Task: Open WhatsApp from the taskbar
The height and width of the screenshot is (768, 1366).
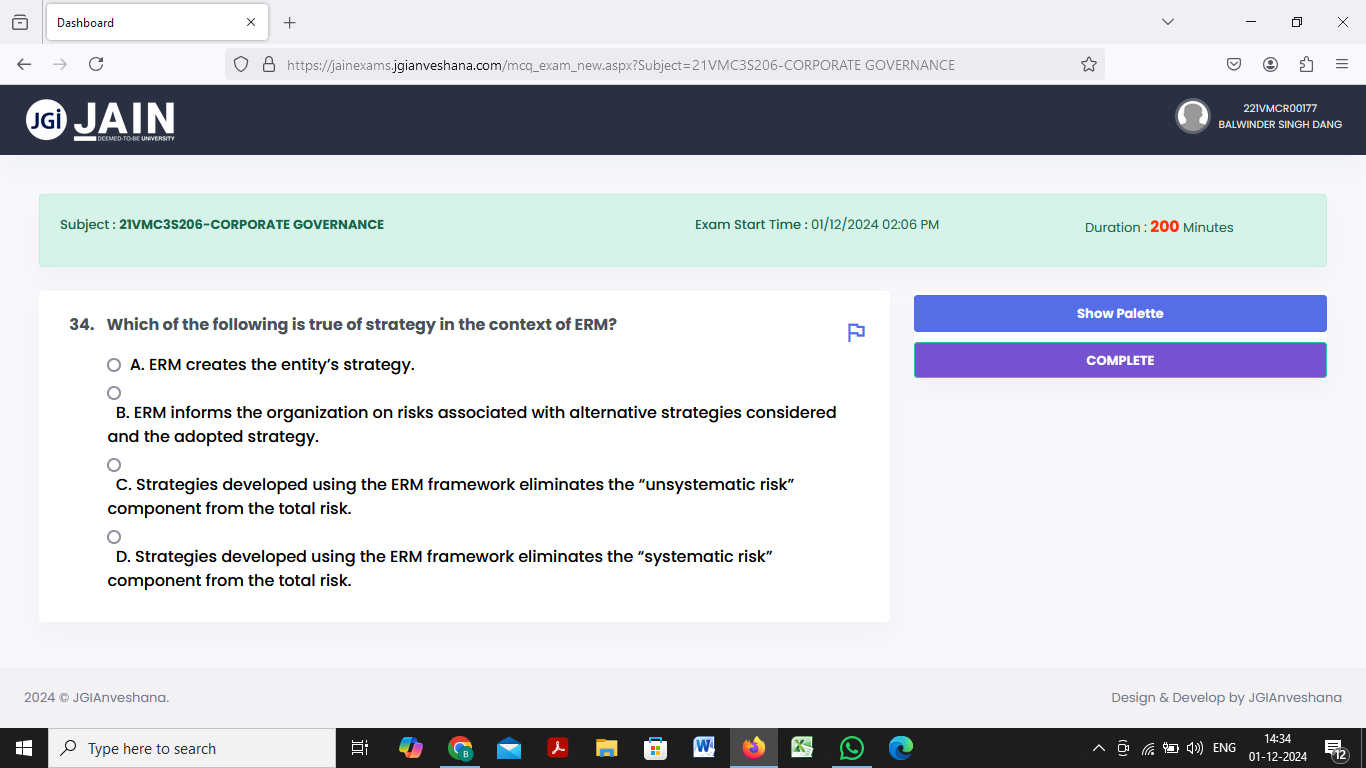Action: coord(851,747)
